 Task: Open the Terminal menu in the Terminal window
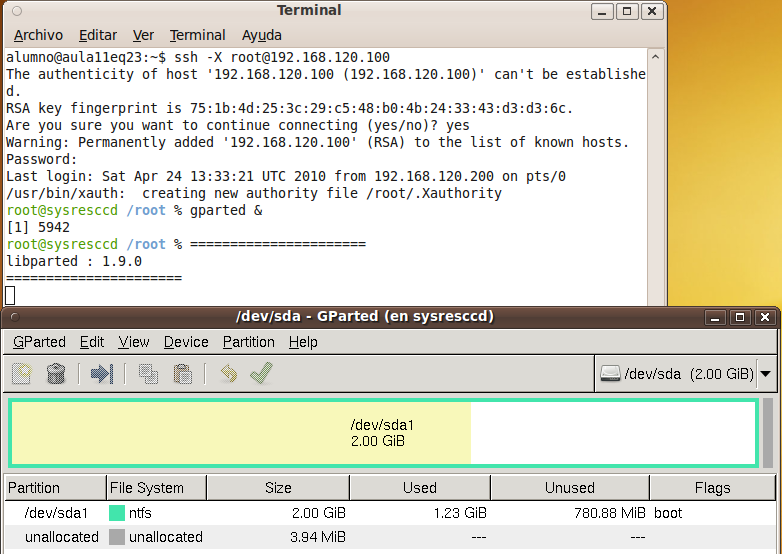[x=197, y=35]
